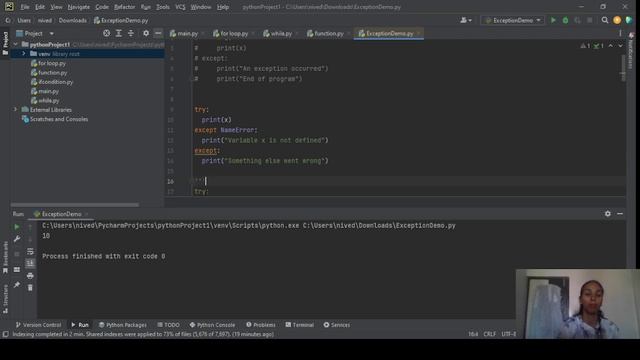Image resolution: width=640 pixels, height=360 pixels.
Task: Hide the Run tool window
Action: tap(620, 213)
